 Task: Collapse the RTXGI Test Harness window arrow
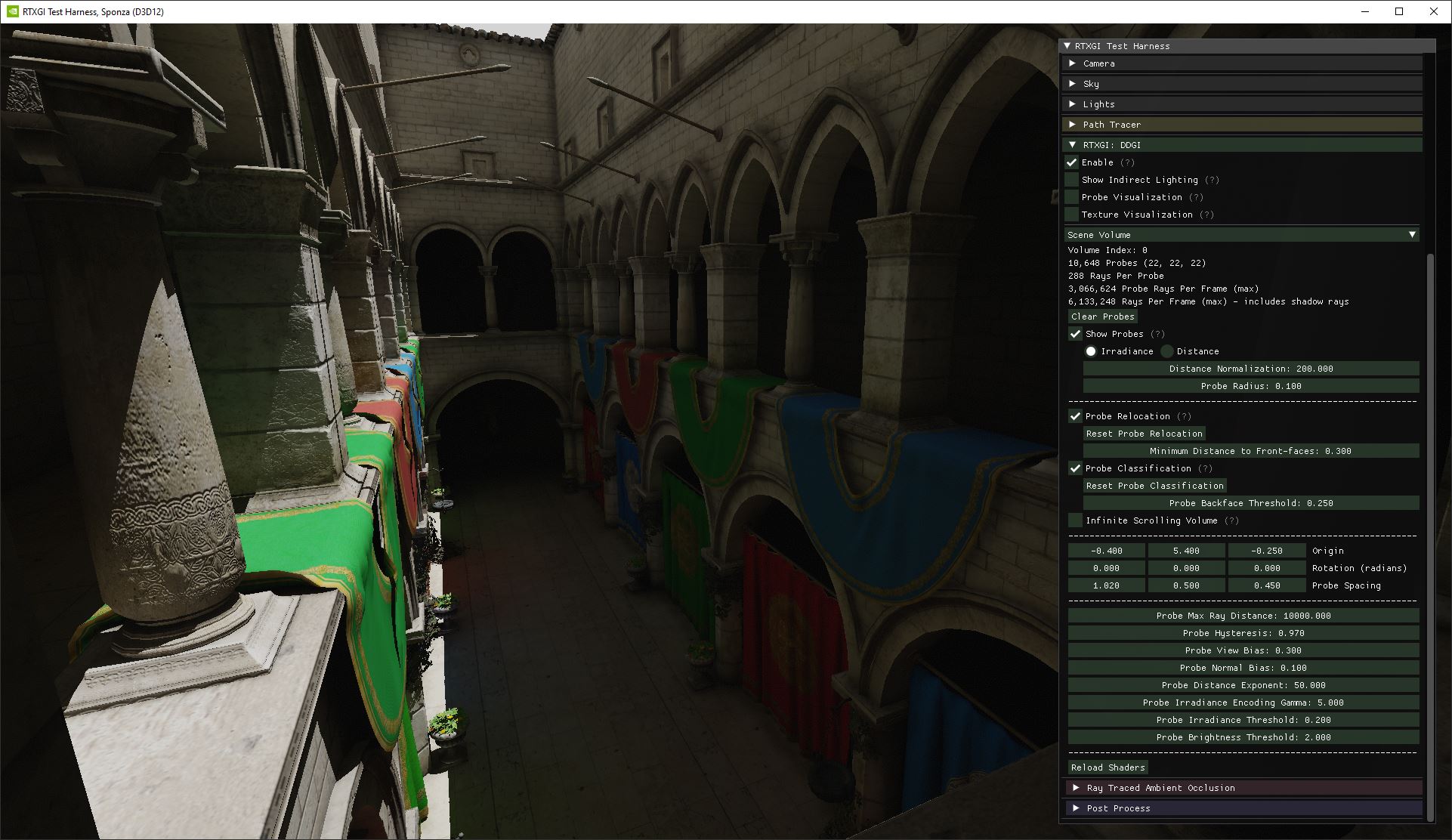[x=1067, y=46]
